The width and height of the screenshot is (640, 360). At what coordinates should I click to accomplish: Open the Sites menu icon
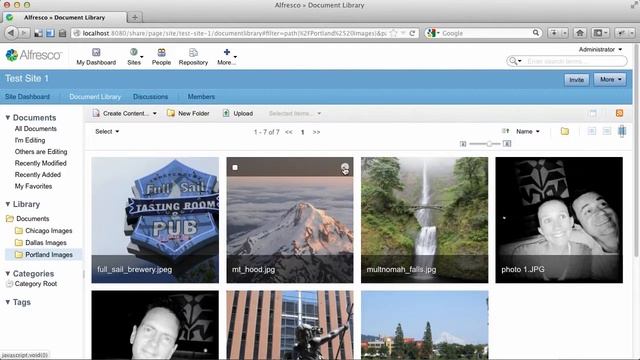click(x=133, y=52)
